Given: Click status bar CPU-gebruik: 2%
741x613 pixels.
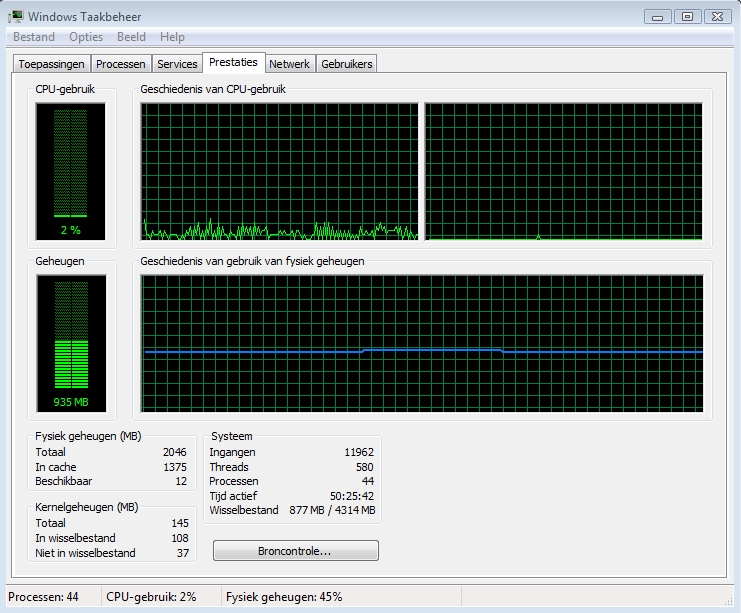Looking at the screenshot, I should click(x=151, y=597).
